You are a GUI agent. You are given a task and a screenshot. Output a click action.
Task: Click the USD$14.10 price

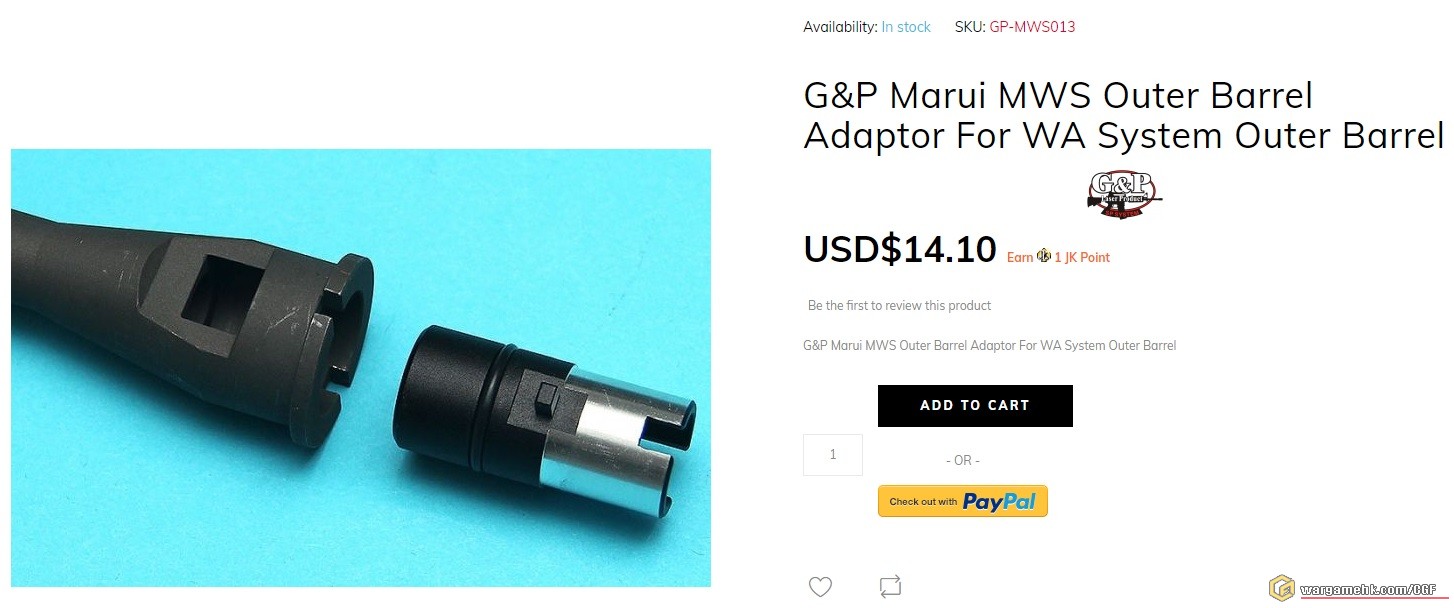click(x=900, y=249)
